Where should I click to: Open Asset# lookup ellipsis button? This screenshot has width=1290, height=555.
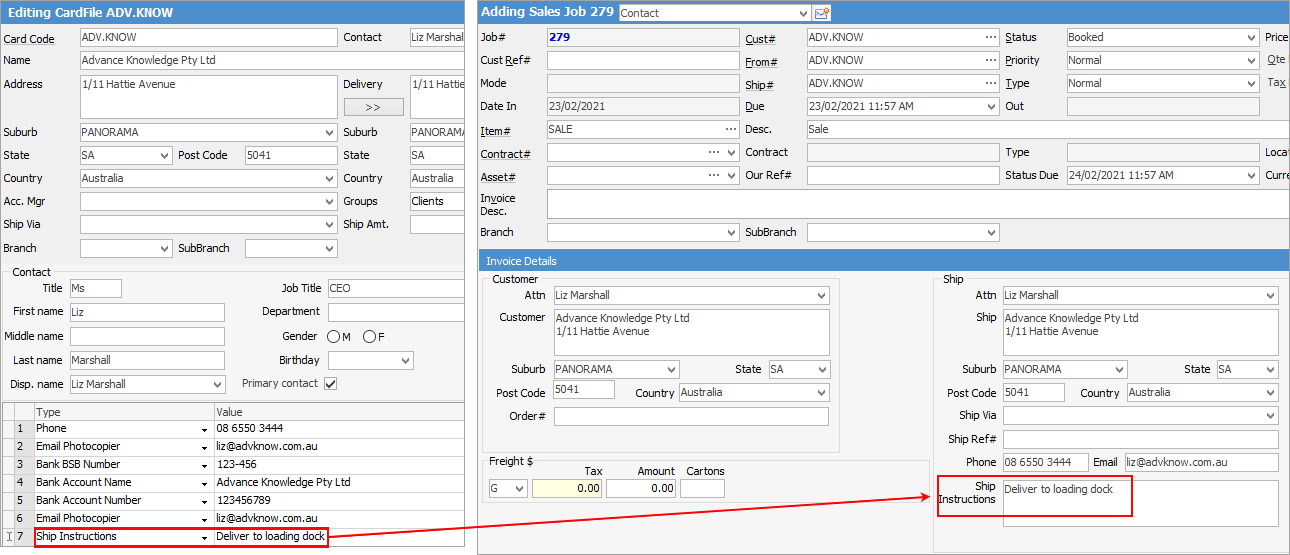(x=713, y=175)
